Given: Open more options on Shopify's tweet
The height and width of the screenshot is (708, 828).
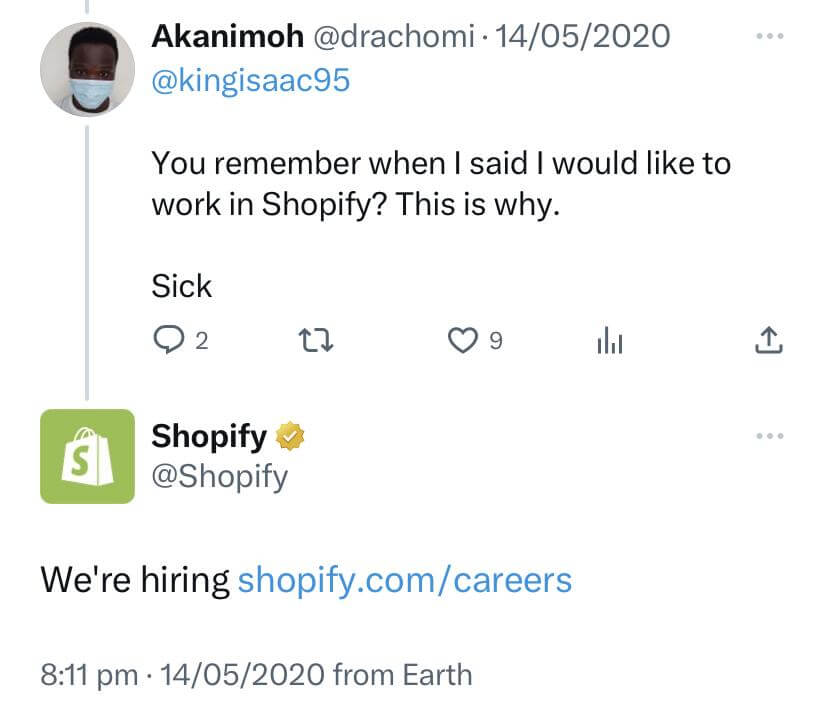Looking at the screenshot, I should tap(770, 436).
